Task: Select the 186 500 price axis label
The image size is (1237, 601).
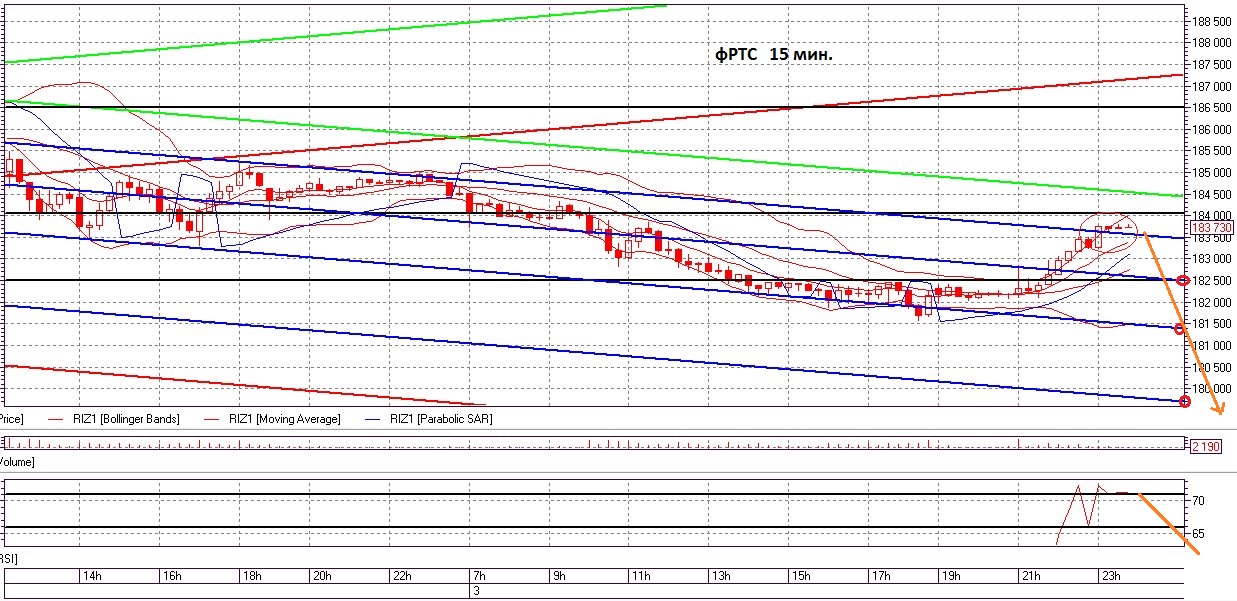Action: [1210, 107]
